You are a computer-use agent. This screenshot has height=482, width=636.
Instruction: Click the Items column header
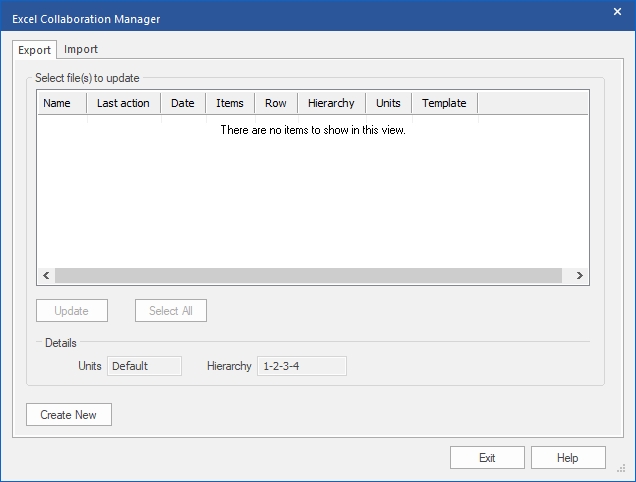coord(230,103)
